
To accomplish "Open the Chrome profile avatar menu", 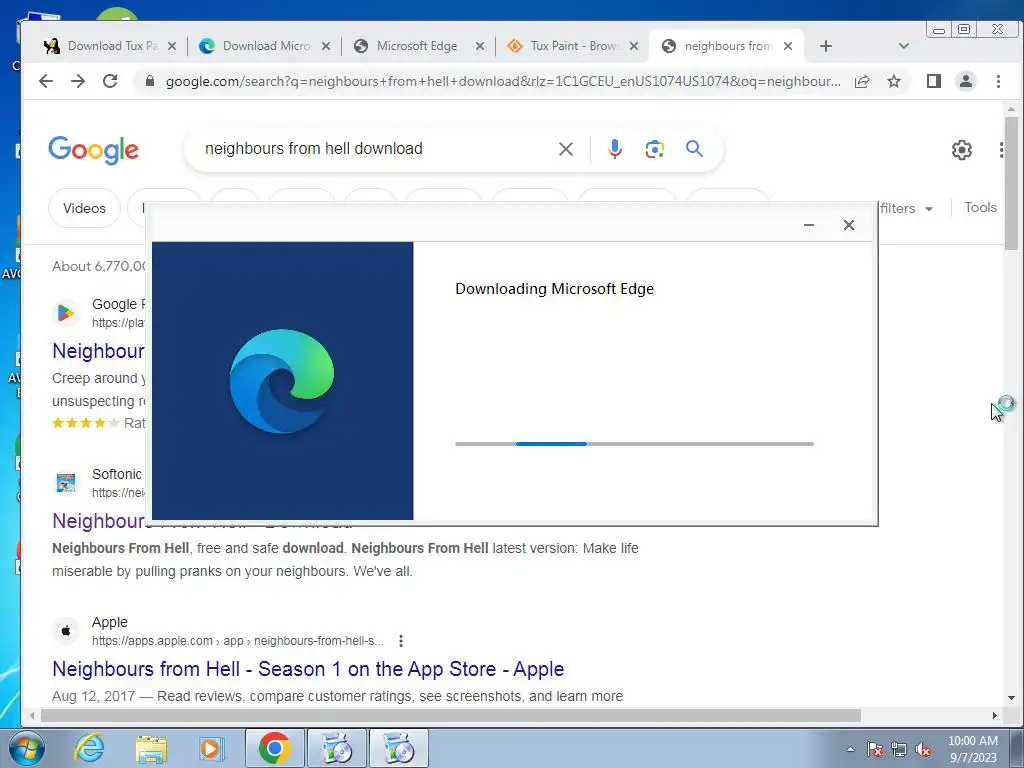I will pos(966,81).
